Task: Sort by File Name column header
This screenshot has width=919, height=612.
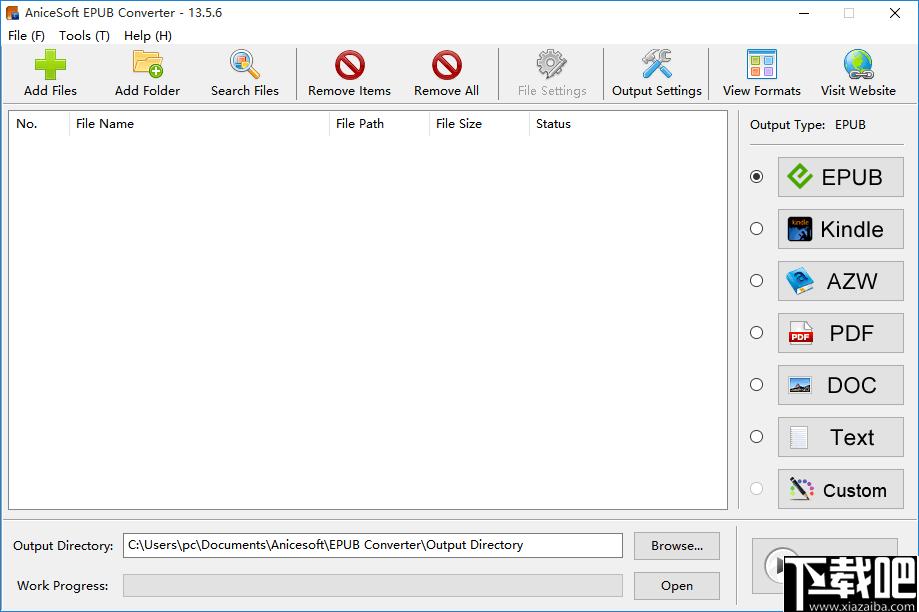Action: 199,124
